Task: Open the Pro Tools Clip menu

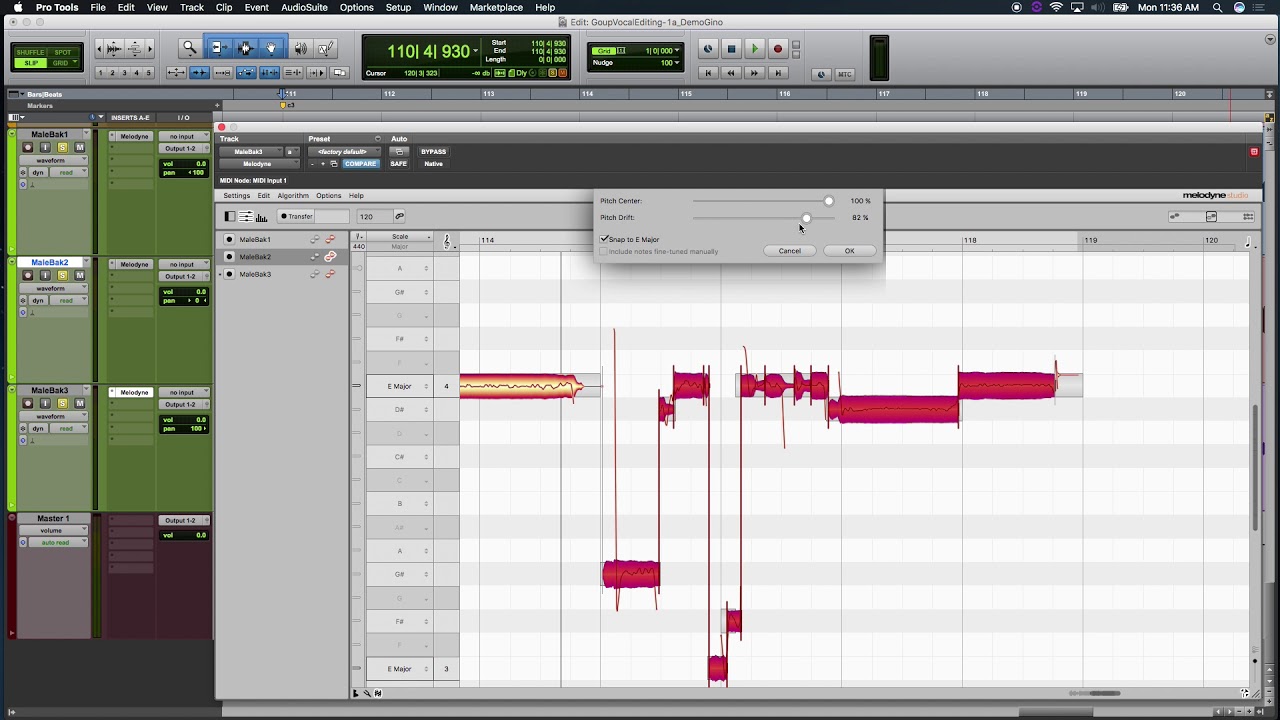Action: click(x=224, y=7)
